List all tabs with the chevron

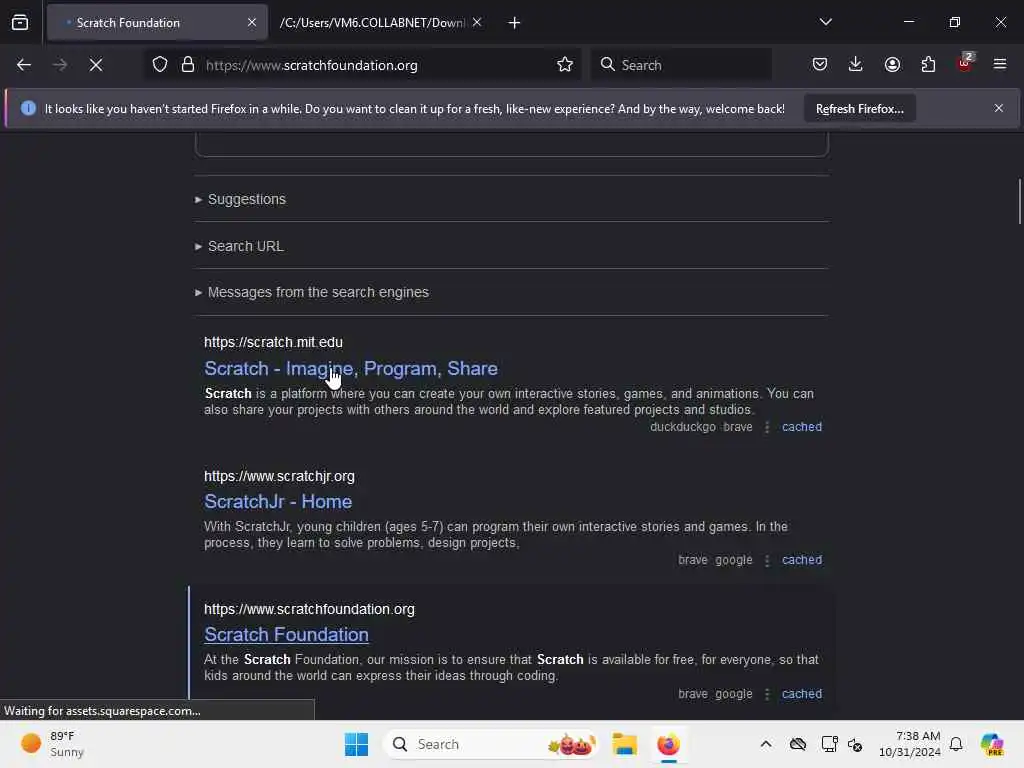point(825,22)
